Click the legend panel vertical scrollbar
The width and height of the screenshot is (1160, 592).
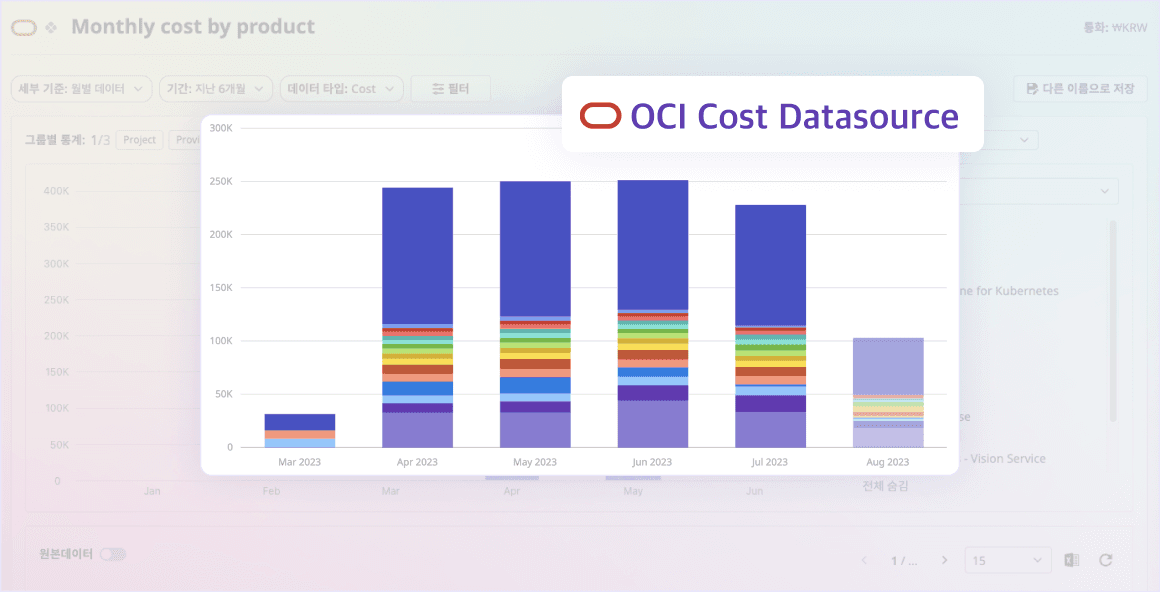coord(1112,322)
